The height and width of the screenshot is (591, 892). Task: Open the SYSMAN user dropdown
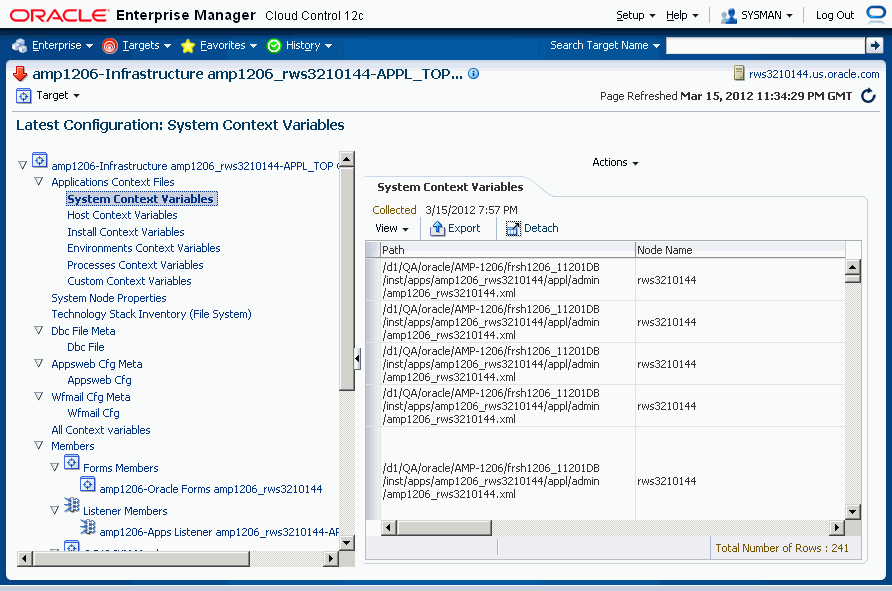(766, 15)
